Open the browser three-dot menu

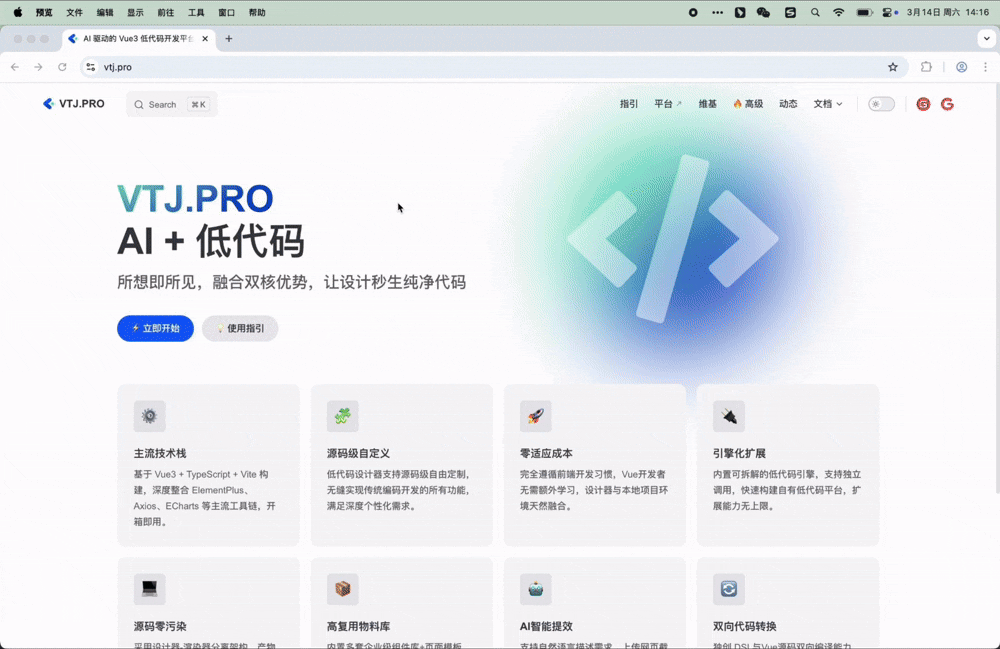tap(985, 67)
